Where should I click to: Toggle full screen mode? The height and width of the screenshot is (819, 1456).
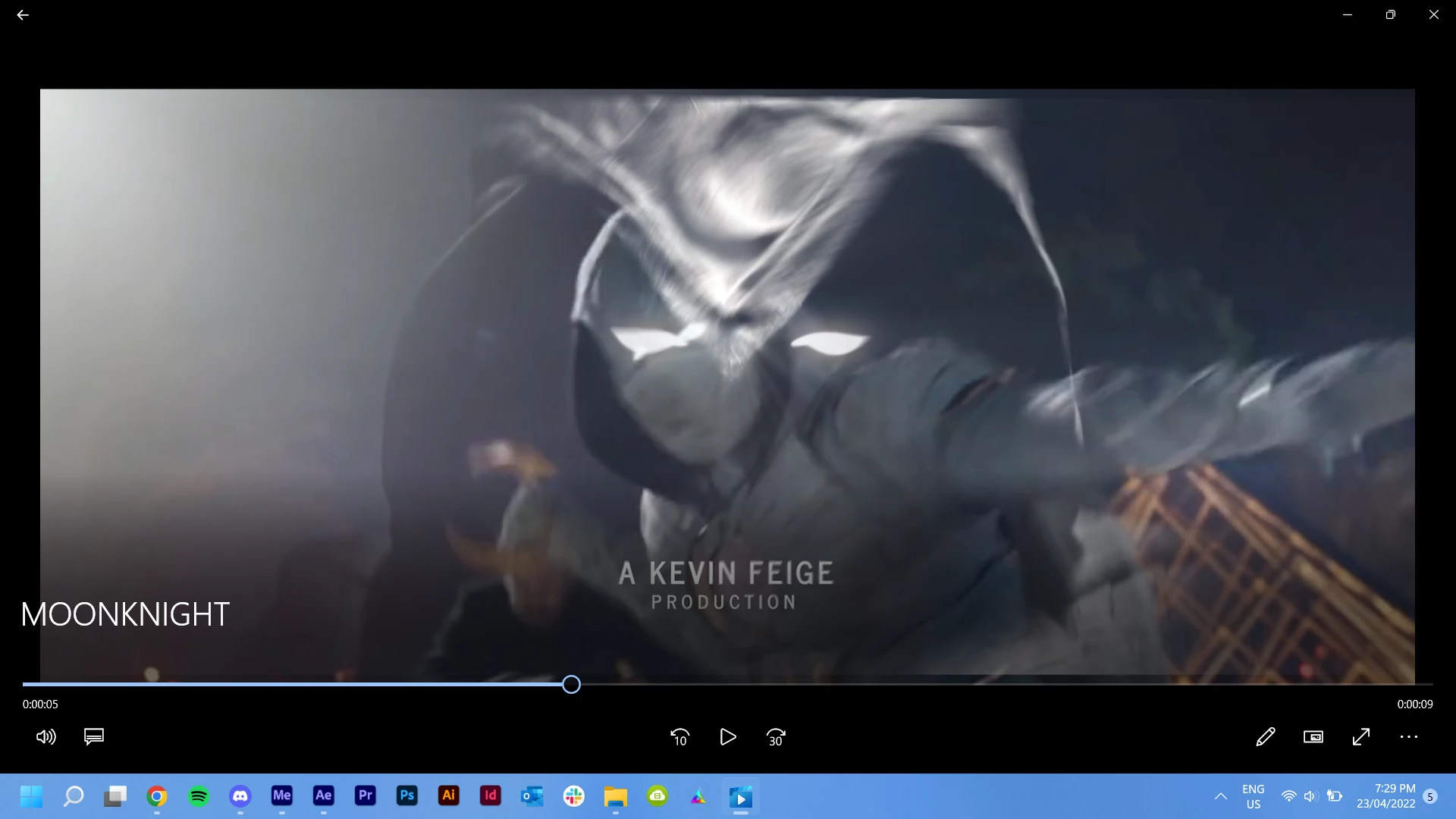(1361, 736)
